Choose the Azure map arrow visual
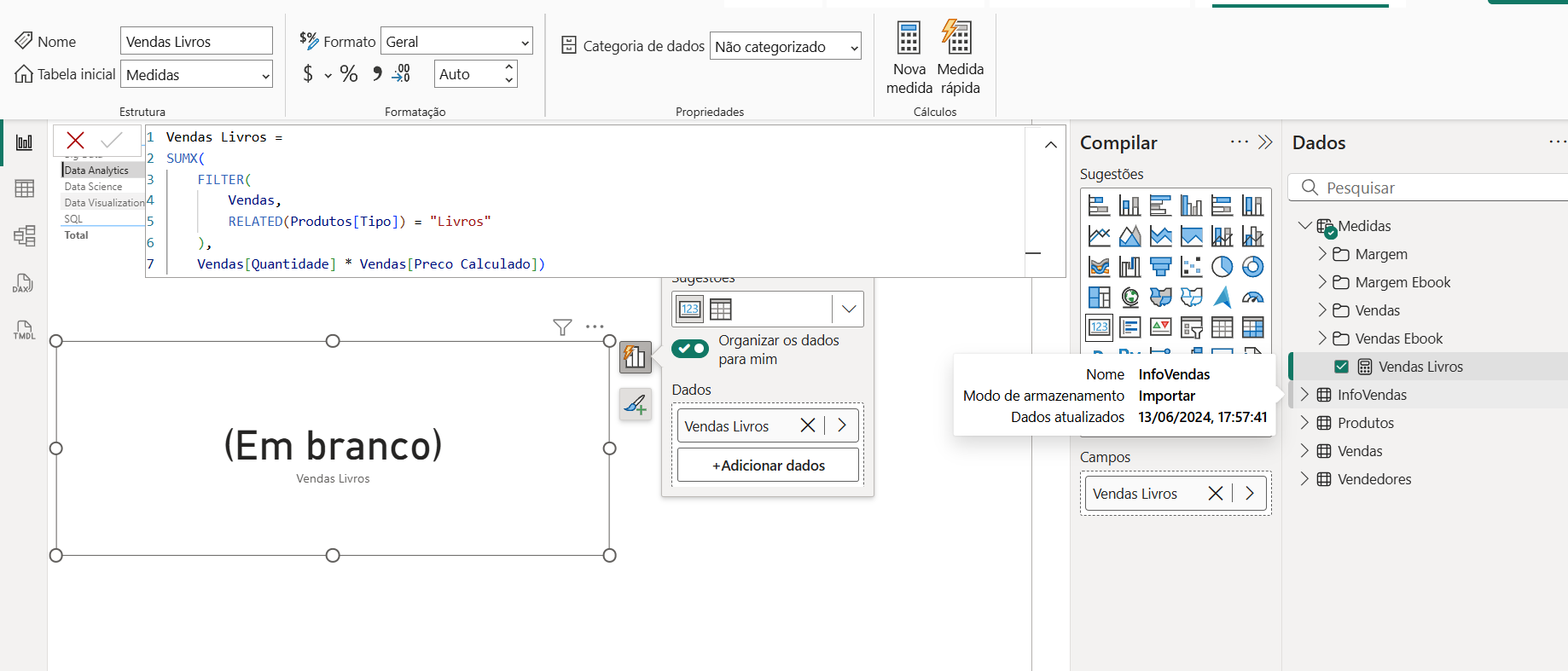The height and width of the screenshot is (671, 1568). pos(1222,298)
